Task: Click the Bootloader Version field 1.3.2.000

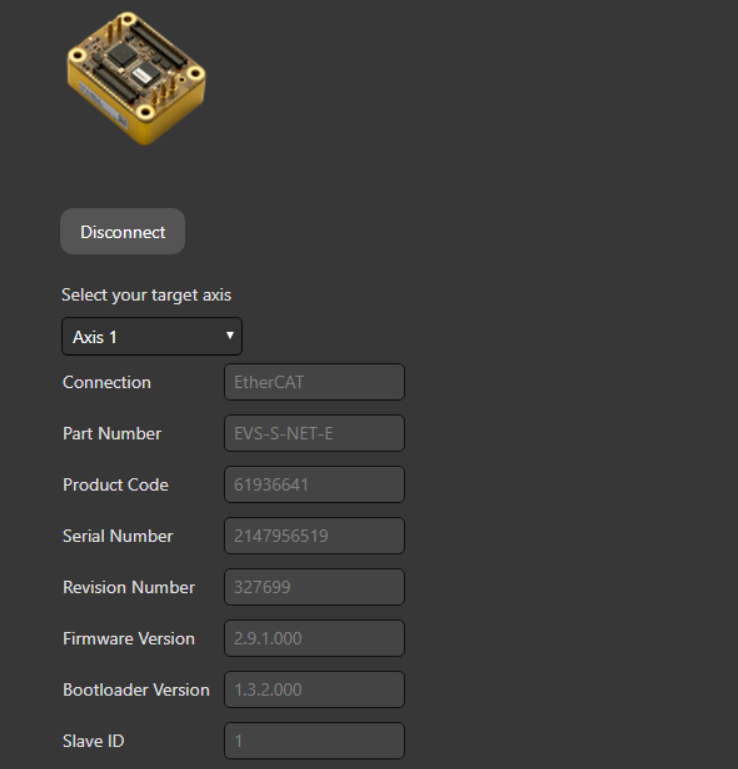Action: [x=314, y=690]
